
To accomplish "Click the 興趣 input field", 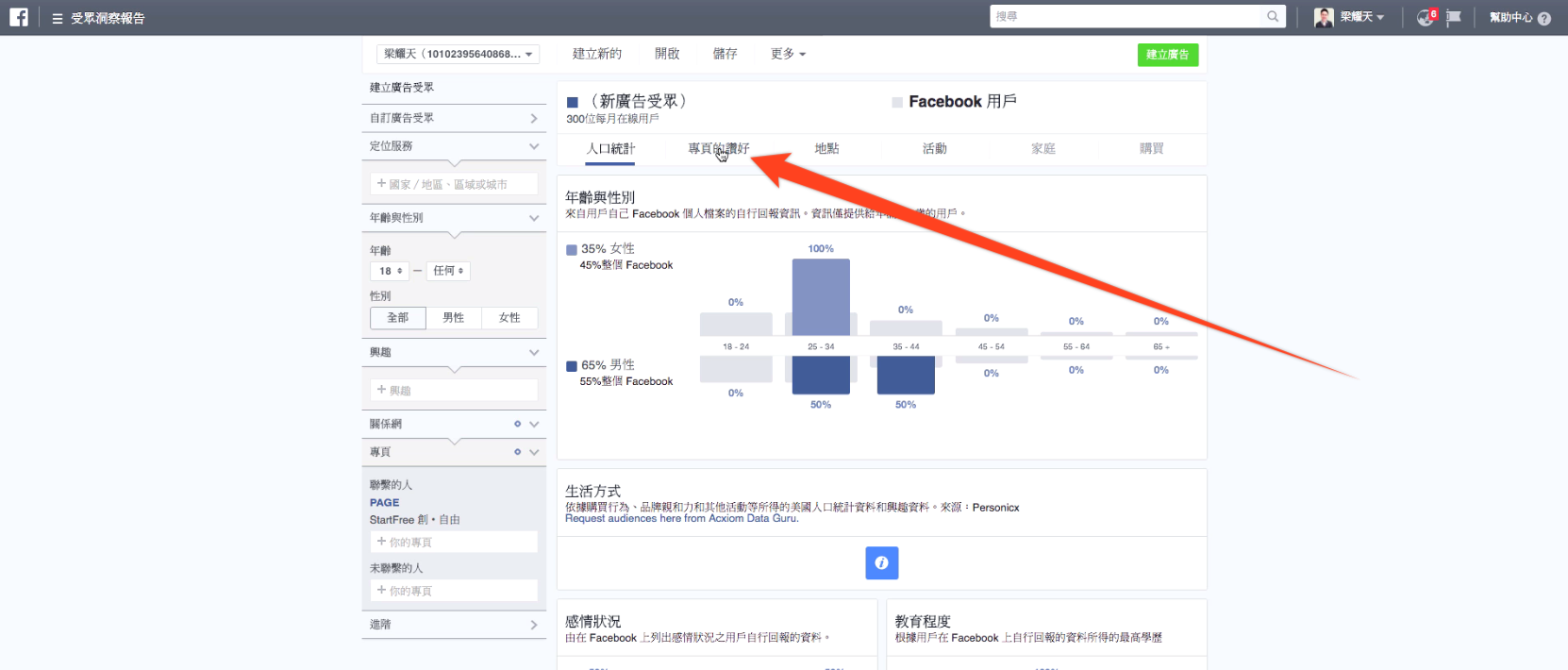I will 454,390.
